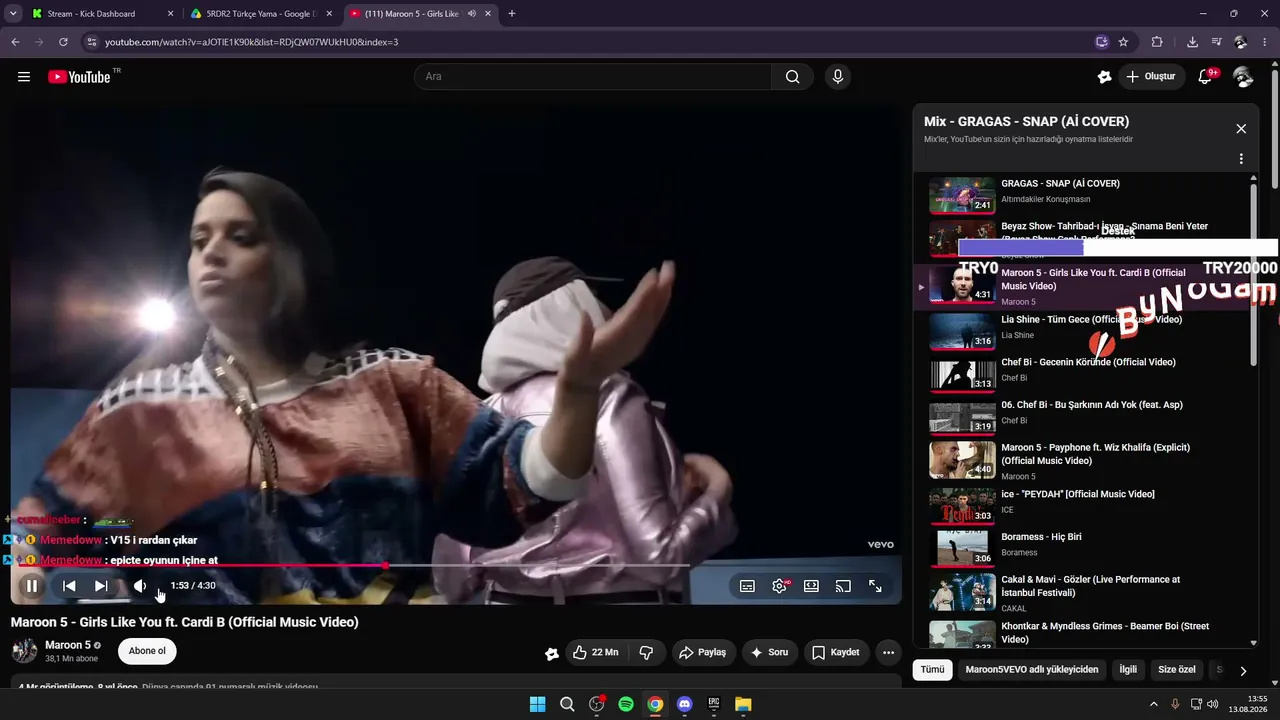Open Spotify from the taskbar
Viewport: 1280px width, 720px height.
coord(626,704)
